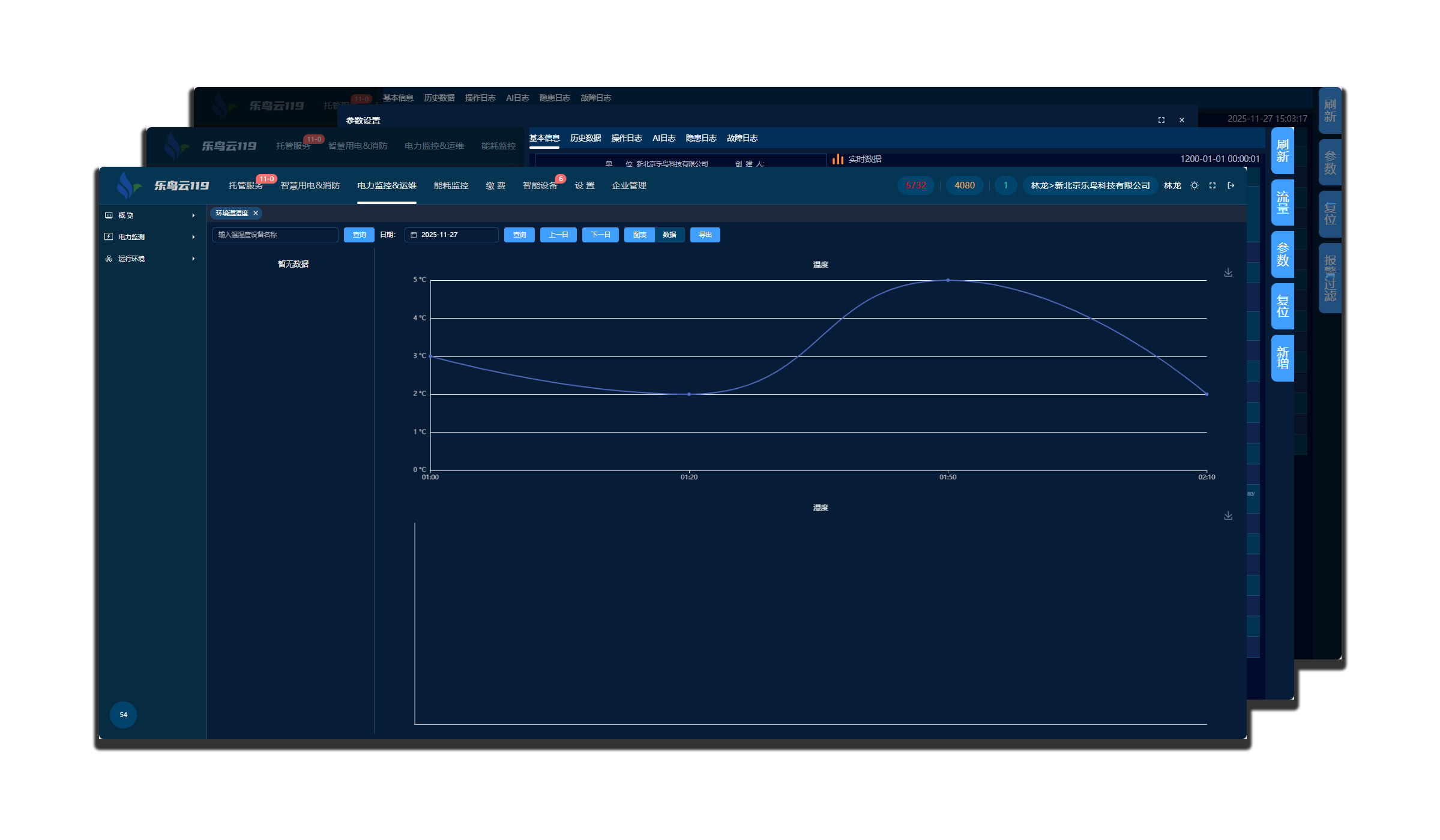The image size is (1440, 840).
Task: Close the 环境温湿度 tab
Action: [256, 214]
